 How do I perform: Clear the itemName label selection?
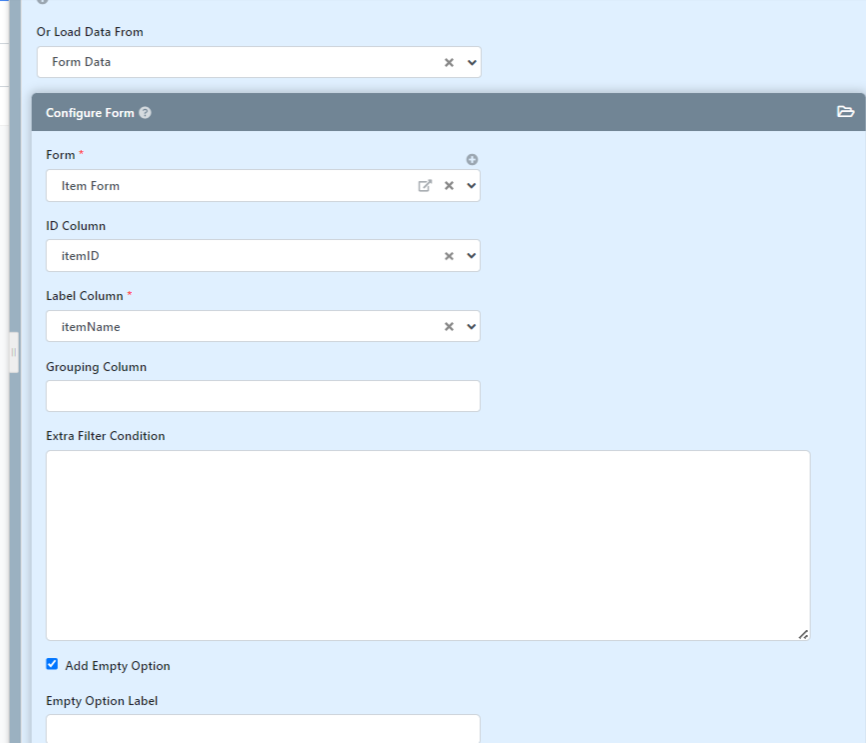tap(449, 326)
